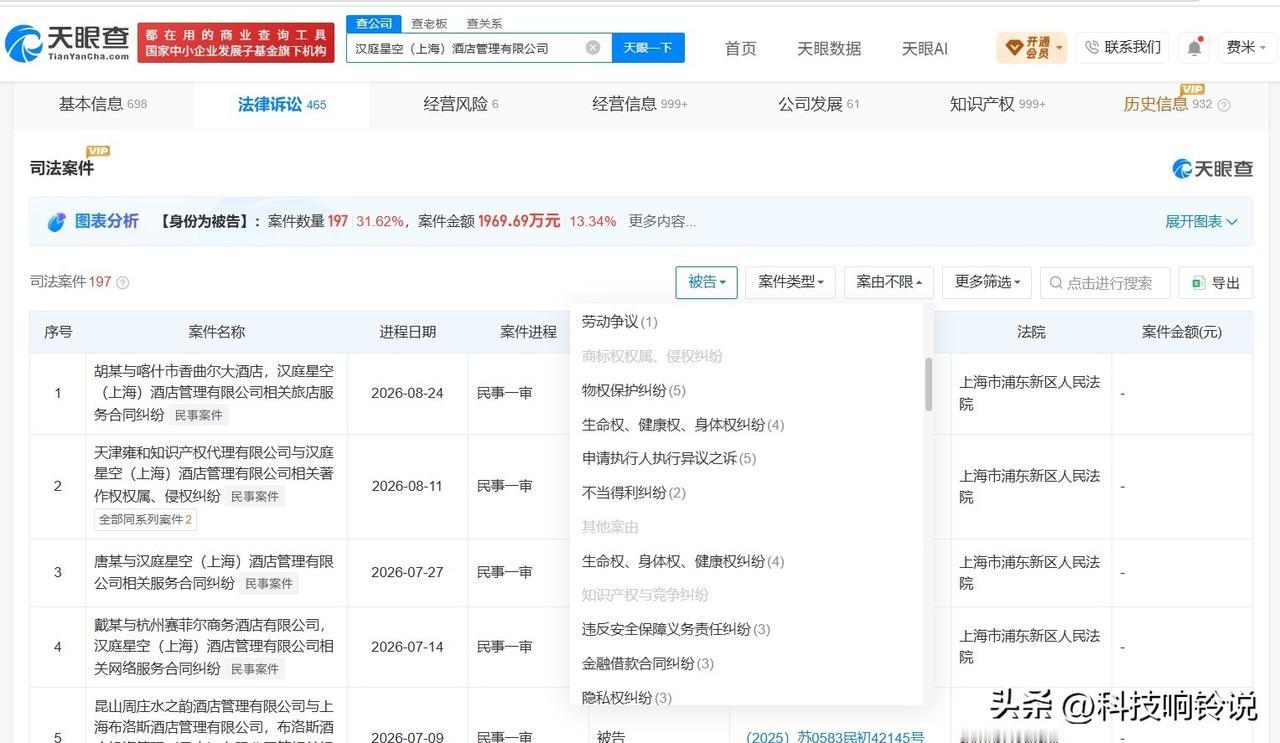The height and width of the screenshot is (743, 1280).
Task: Select 生命权、健康权、身体权纠纷(4) option
Action: (x=683, y=424)
